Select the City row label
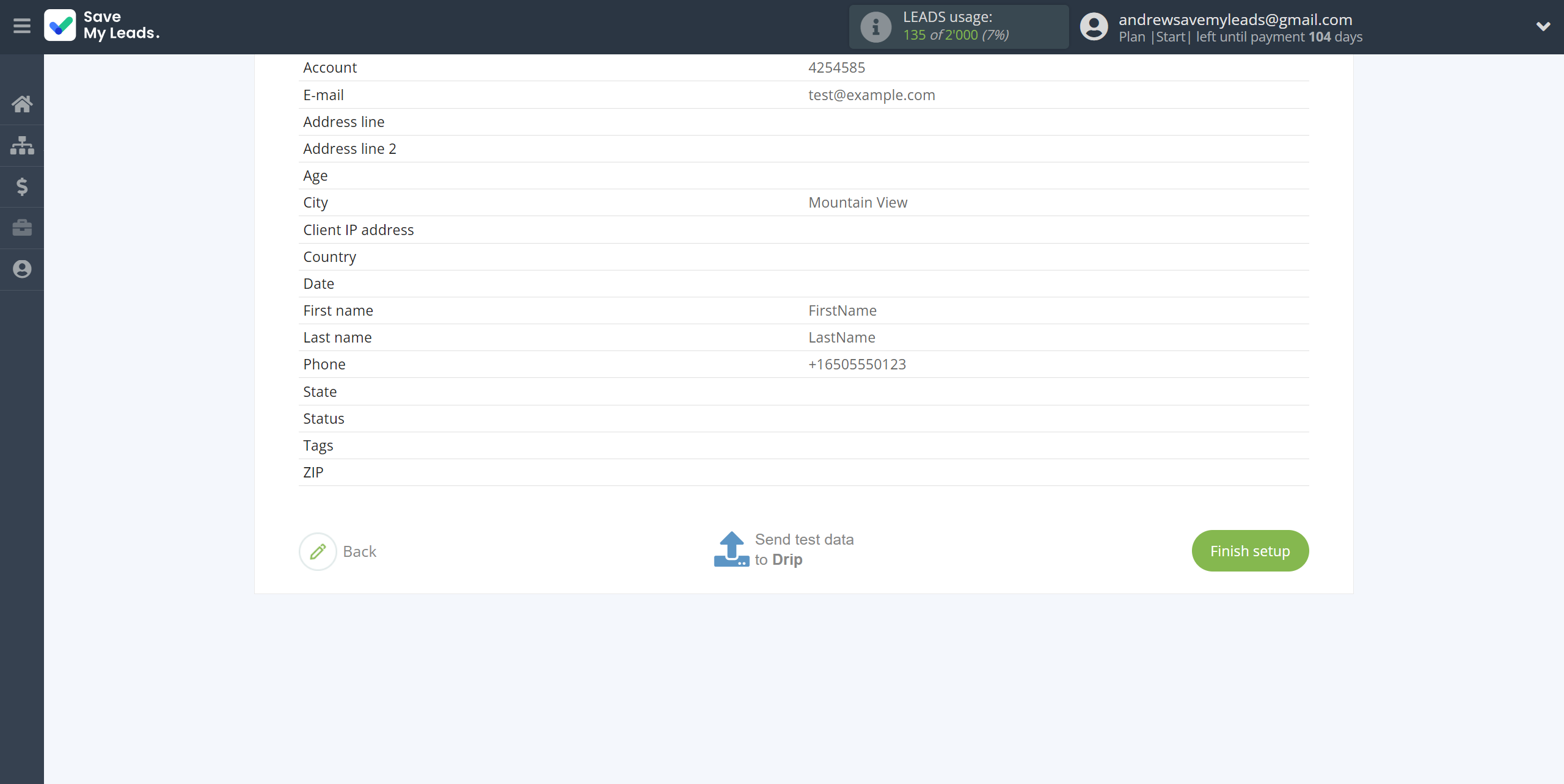The width and height of the screenshot is (1564, 784). 315,203
